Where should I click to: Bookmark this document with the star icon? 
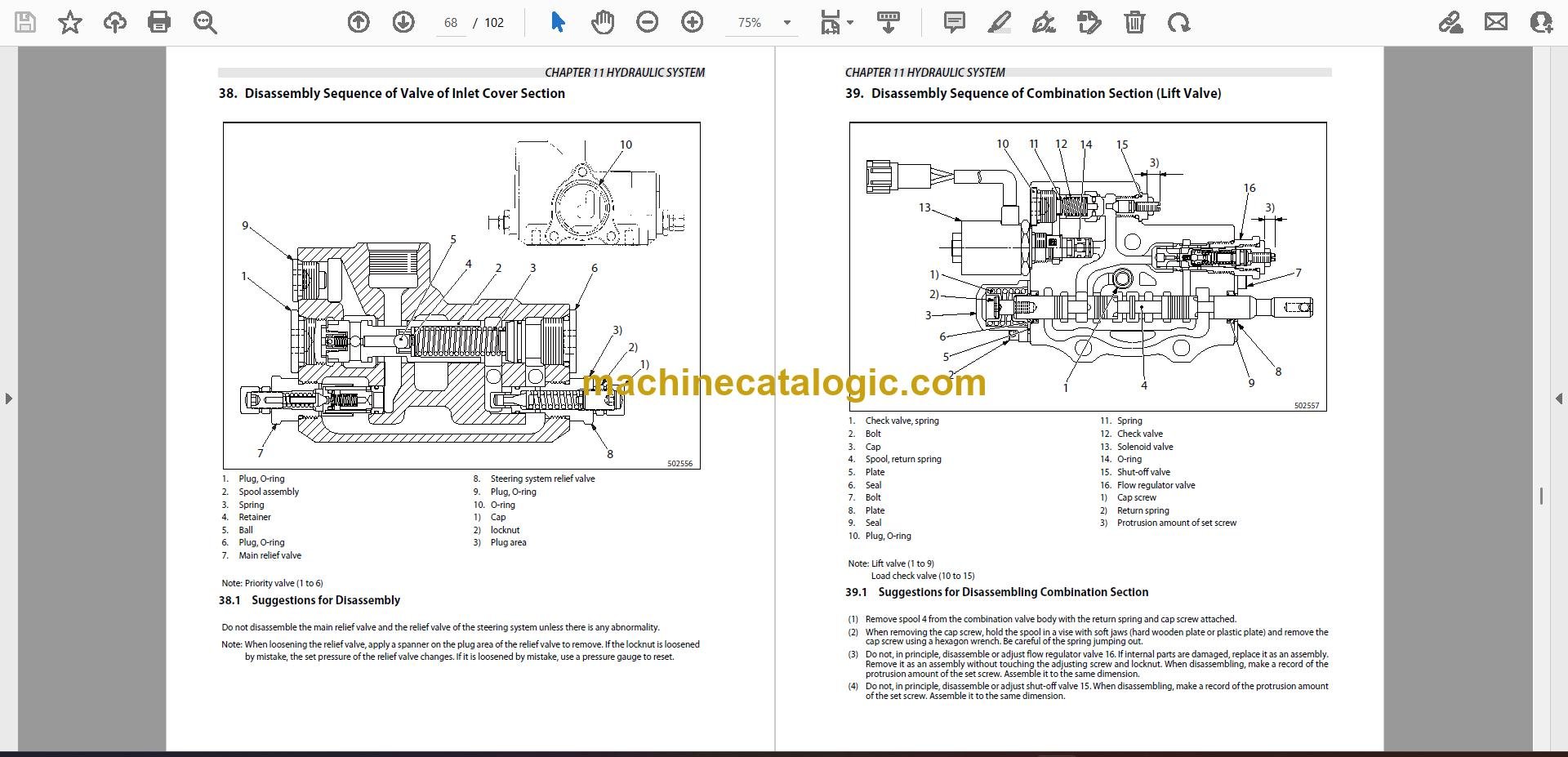click(70, 22)
